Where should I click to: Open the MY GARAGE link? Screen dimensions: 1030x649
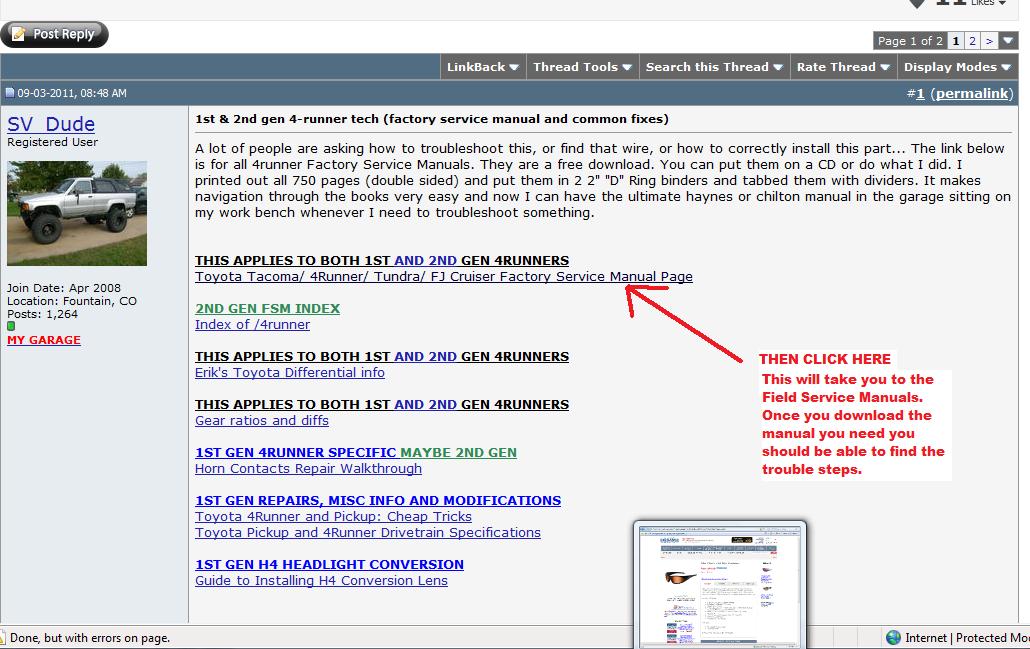(x=44, y=340)
